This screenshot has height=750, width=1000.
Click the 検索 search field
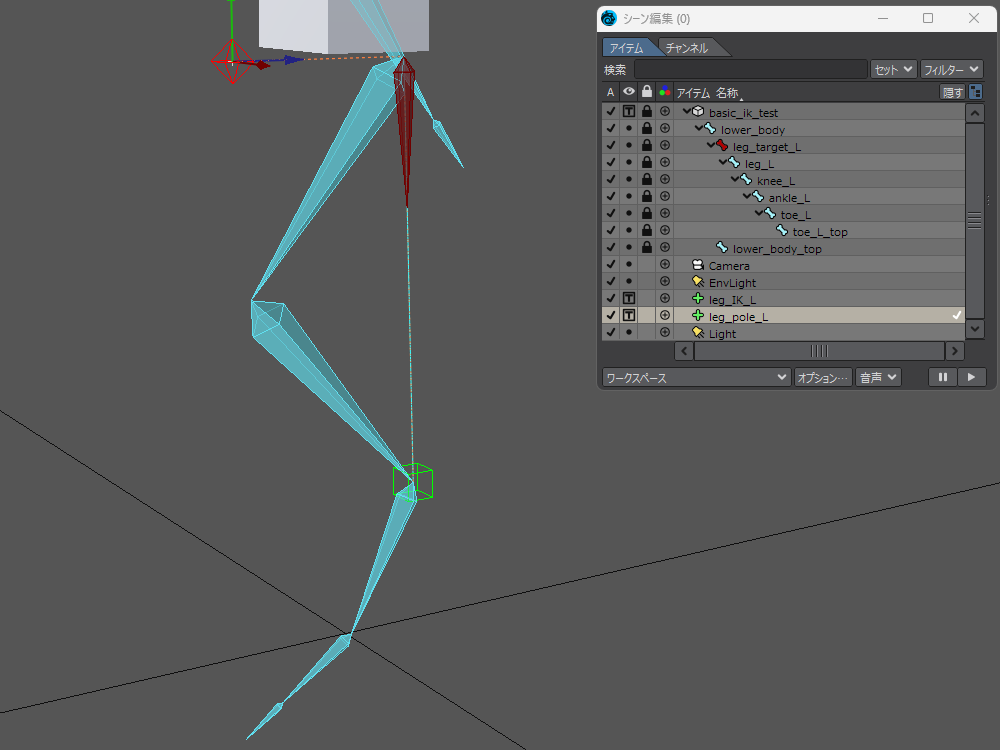click(x=750, y=70)
